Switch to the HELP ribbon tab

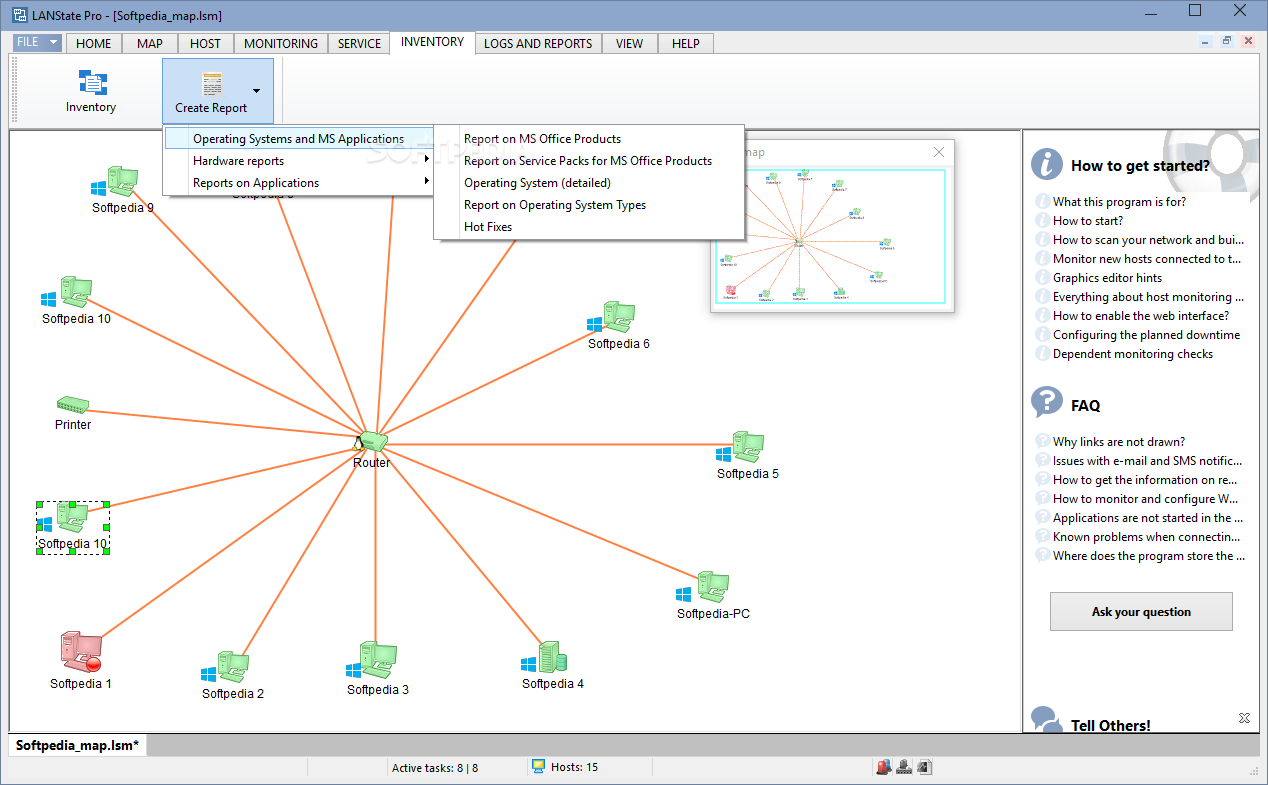(x=686, y=43)
